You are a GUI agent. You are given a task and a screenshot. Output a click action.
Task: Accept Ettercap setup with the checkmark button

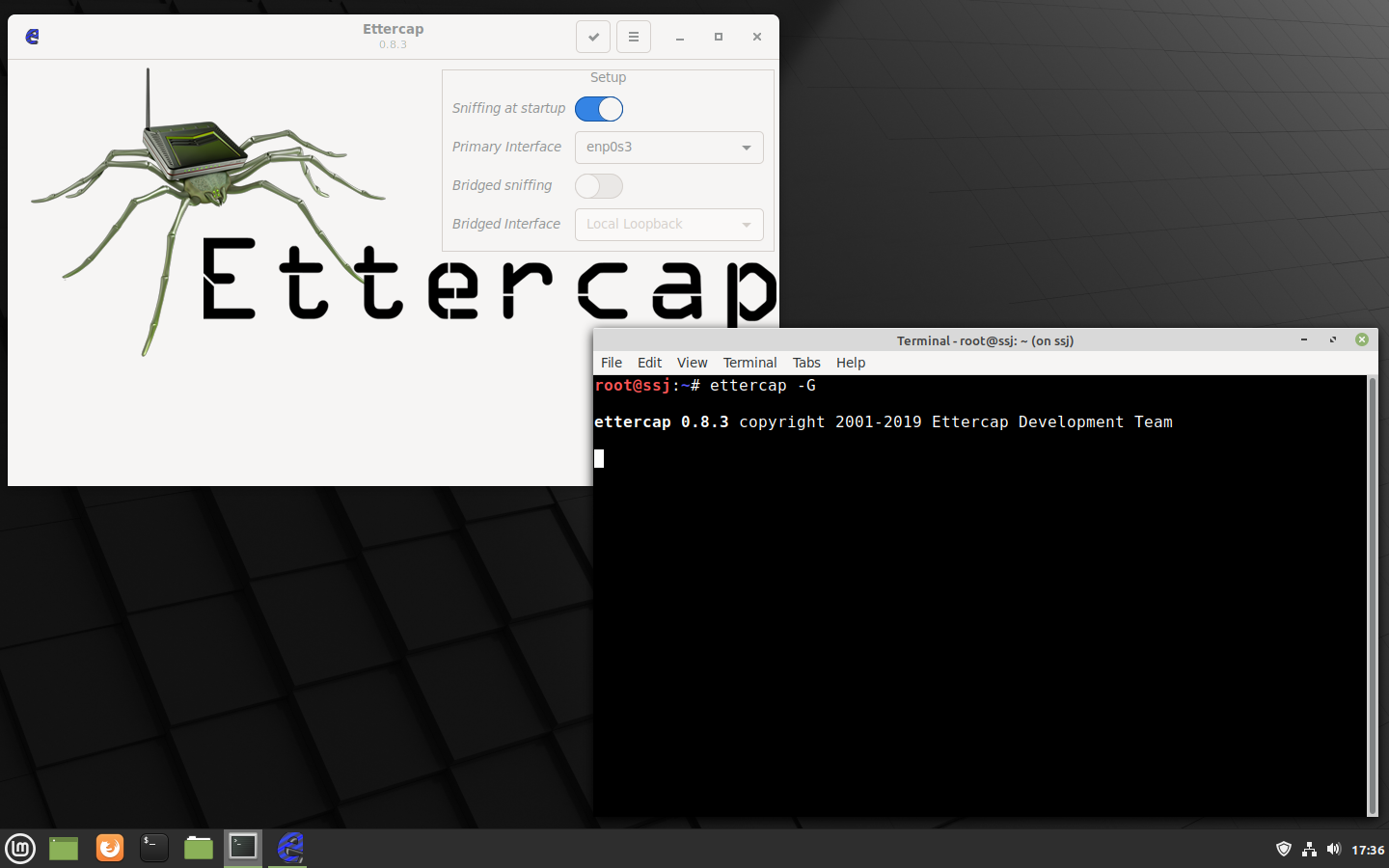592,36
